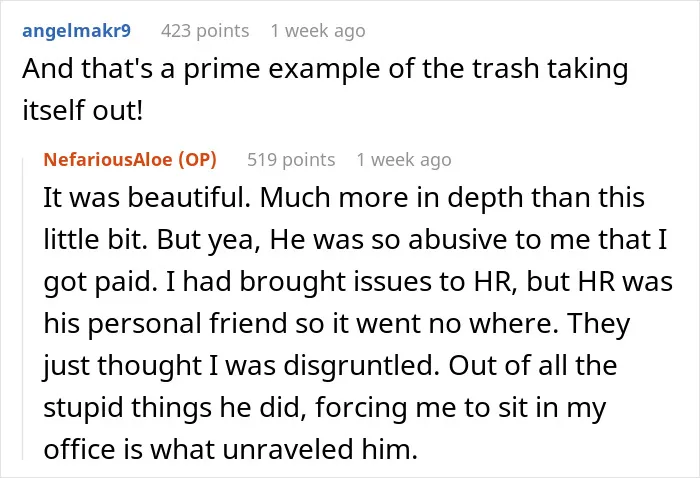
Task: Click the text "itself out!"
Action: [83, 110]
